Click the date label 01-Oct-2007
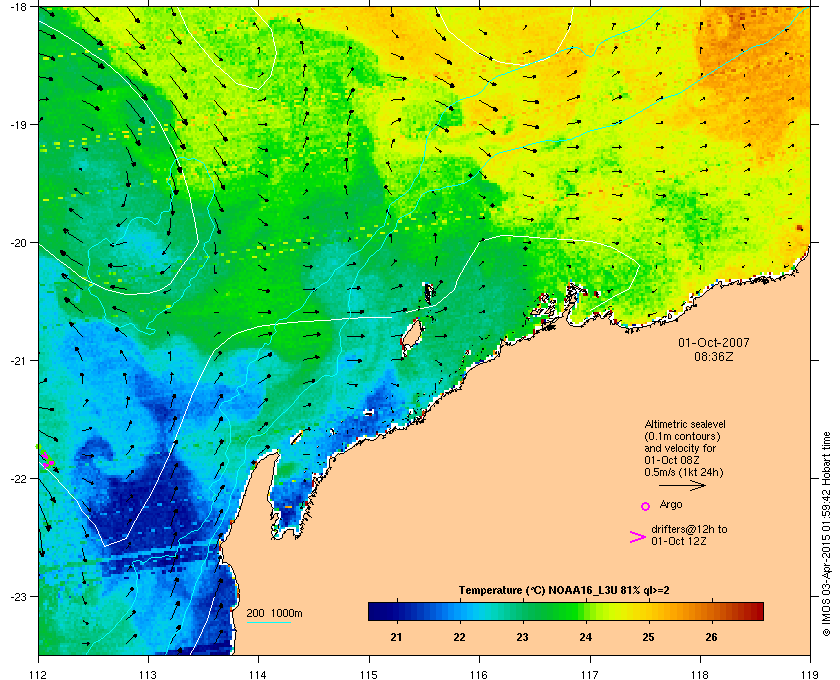 pyautogui.click(x=714, y=342)
